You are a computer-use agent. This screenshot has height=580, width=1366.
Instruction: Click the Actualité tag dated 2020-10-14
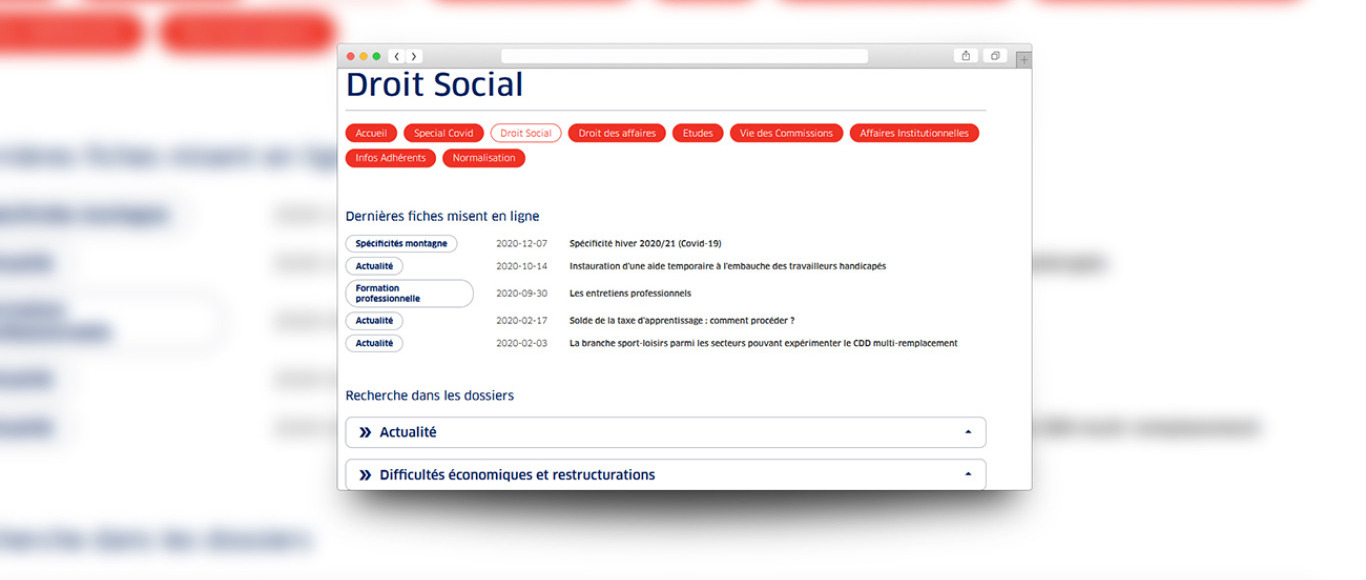pyautogui.click(x=374, y=266)
